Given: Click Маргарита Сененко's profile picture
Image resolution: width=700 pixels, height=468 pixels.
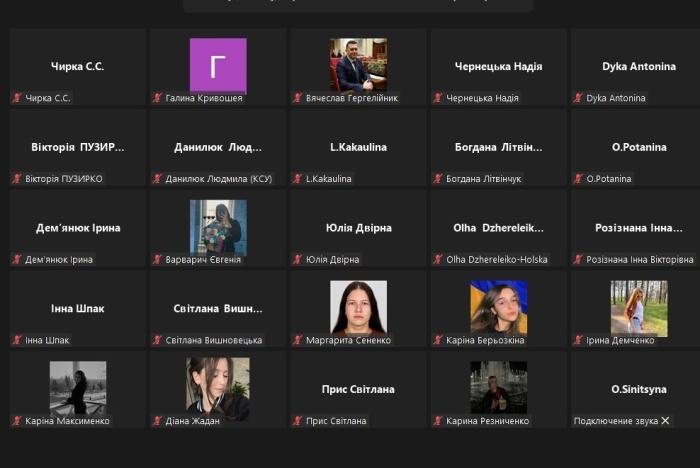Looking at the screenshot, I should (x=358, y=307).
